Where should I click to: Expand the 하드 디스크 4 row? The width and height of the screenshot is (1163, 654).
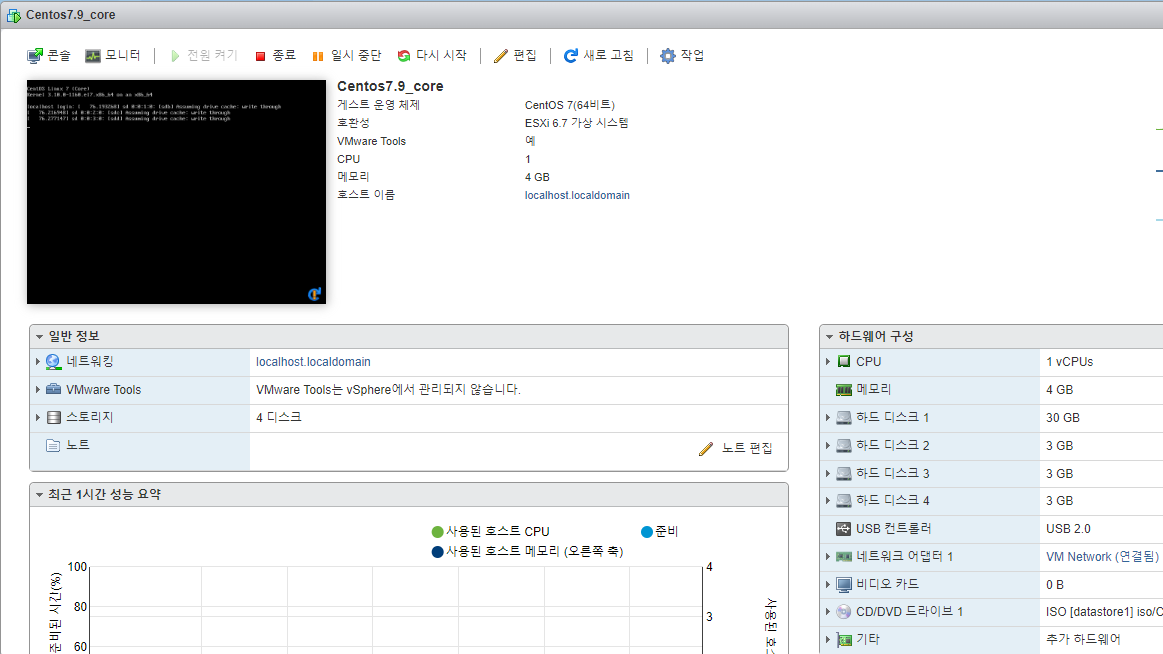click(828, 501)
